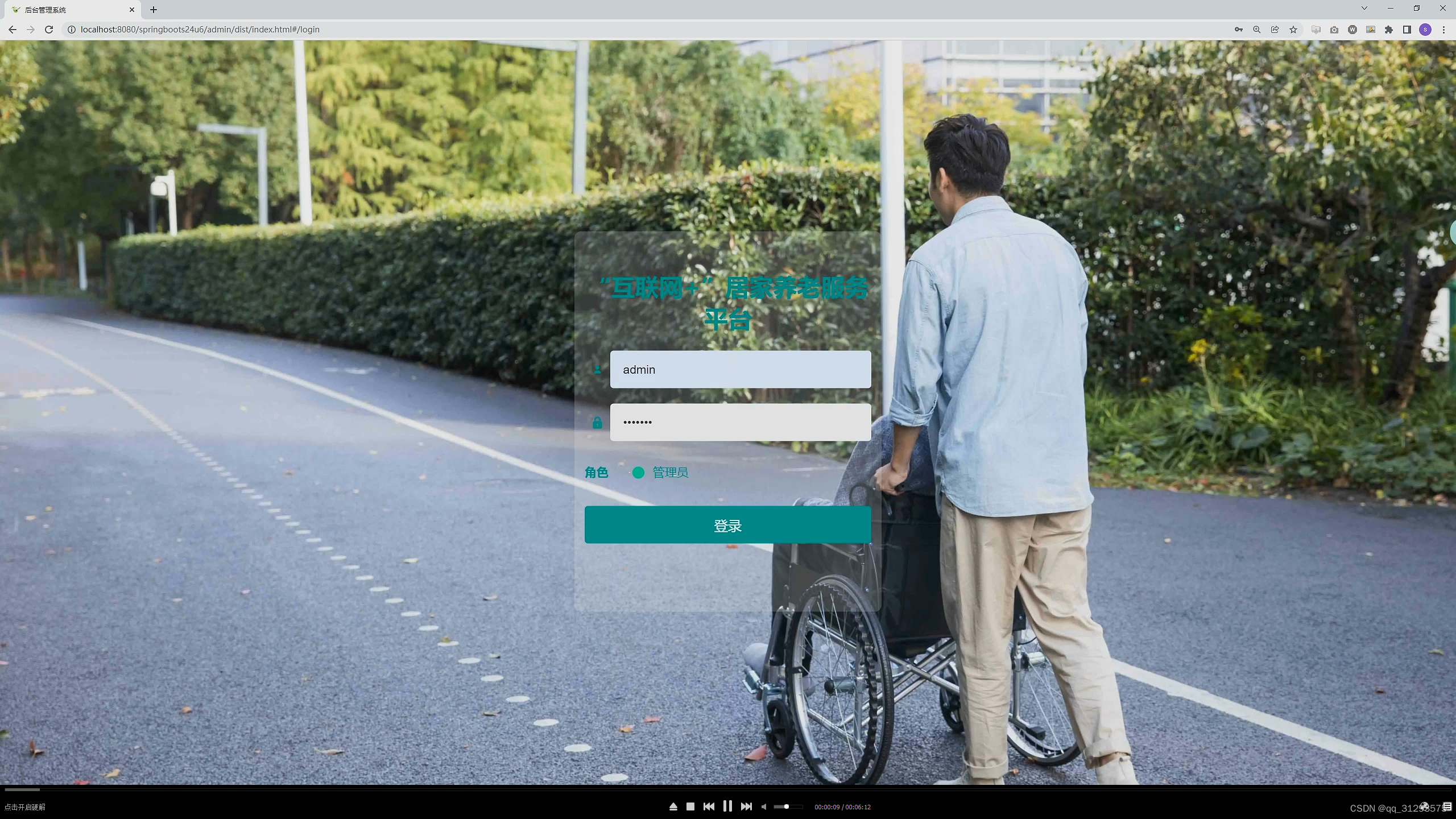Viewport: 1456px width, 819px height.
Task: Expand the tab search chevron
Action: click(x=1364, y=9)
